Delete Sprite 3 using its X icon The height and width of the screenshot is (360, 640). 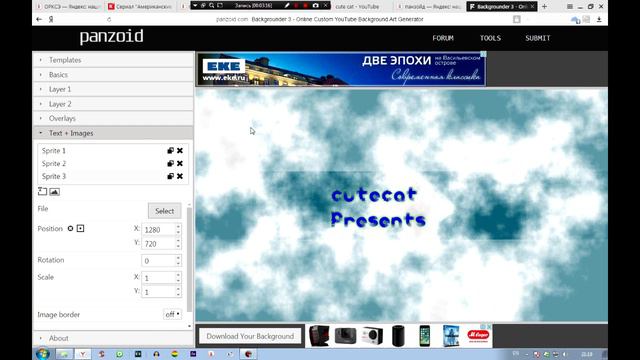coord(180,176)
